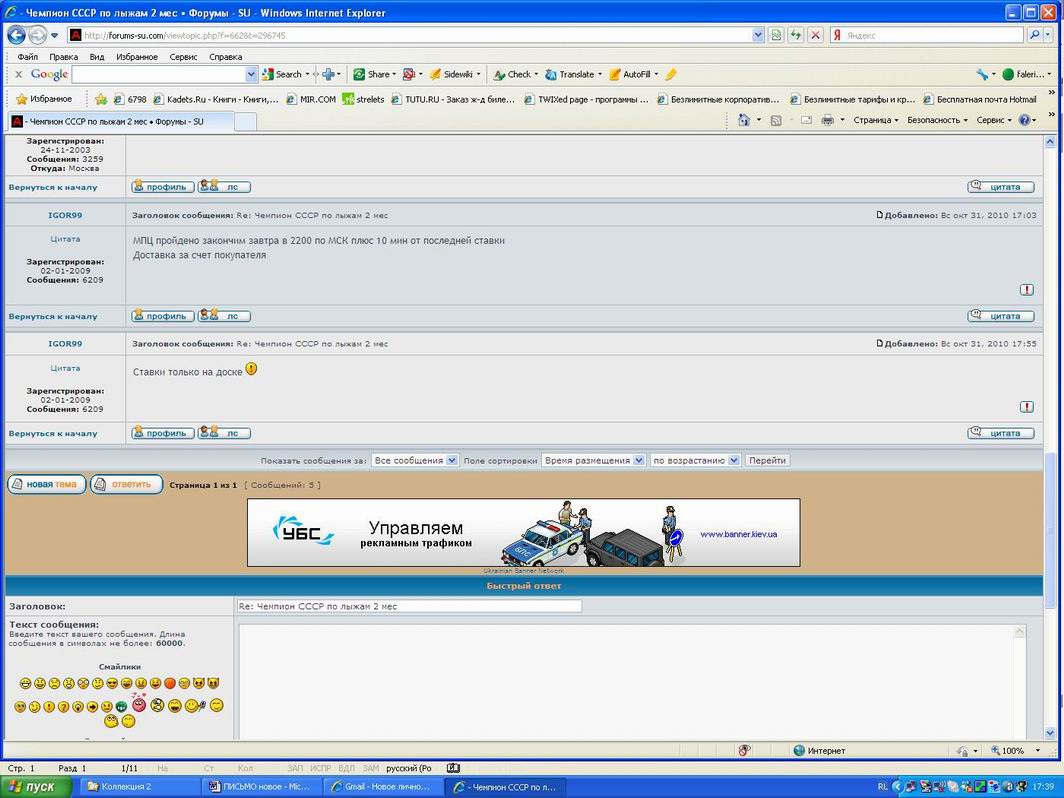Open the Сервис menu in menu bar
Image resolution: width=1064 pixels, height=798 pixels.
183,57
